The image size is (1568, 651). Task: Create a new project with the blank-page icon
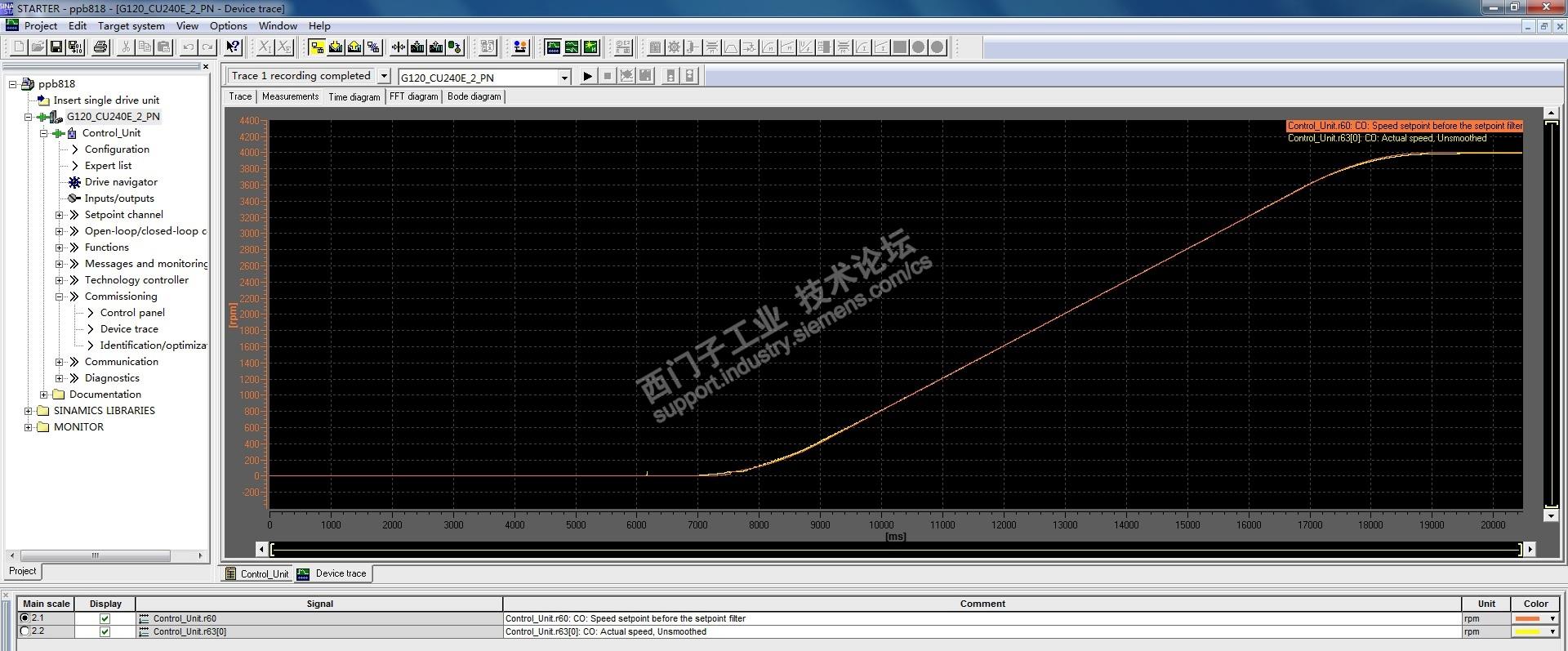(x=19, y=47)
